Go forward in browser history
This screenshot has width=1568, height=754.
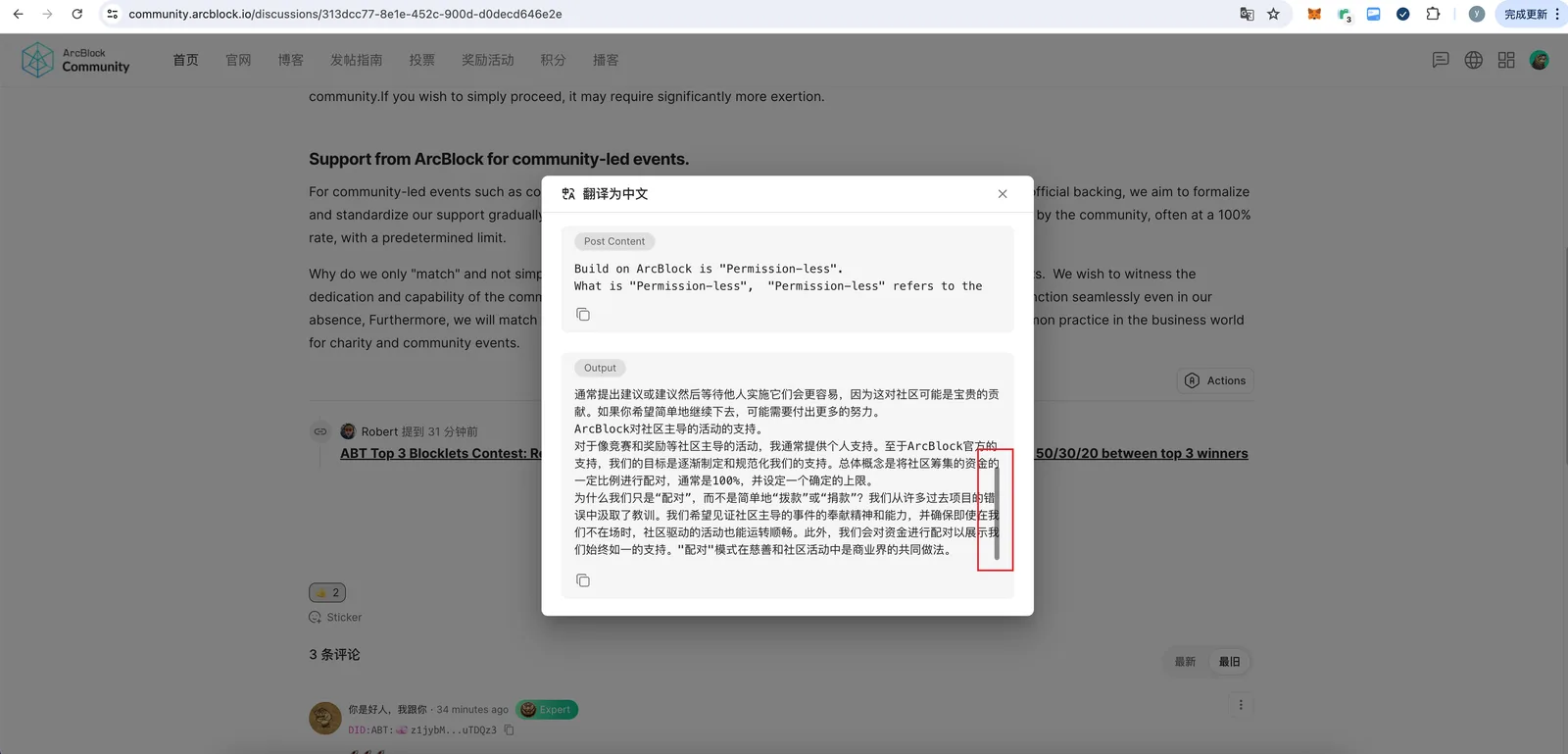(x=47, y=14)
